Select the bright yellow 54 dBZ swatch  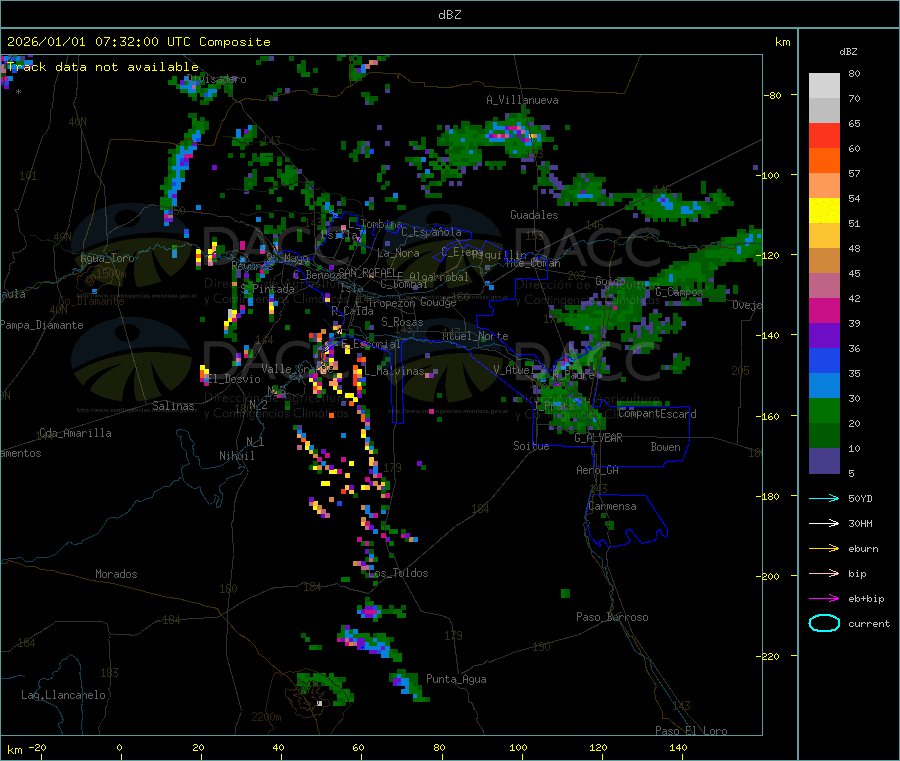[824, 211]
